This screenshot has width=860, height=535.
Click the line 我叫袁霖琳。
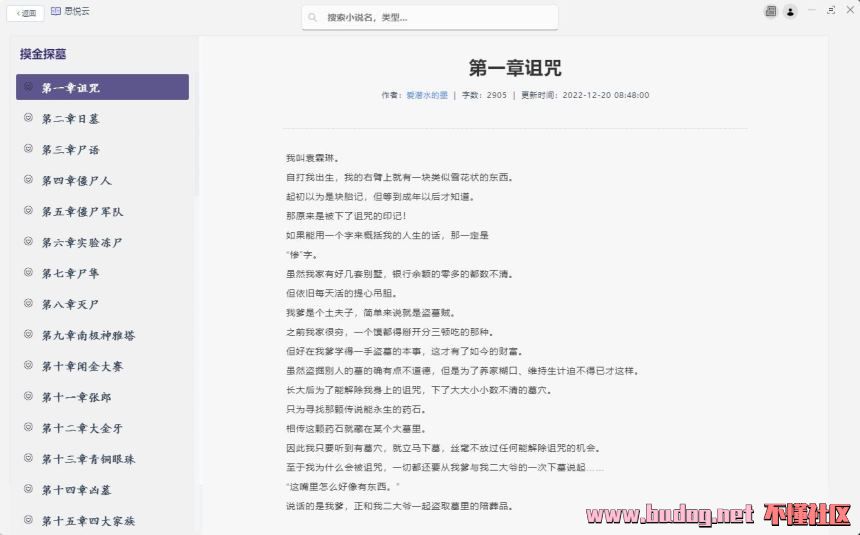point(313,158)
